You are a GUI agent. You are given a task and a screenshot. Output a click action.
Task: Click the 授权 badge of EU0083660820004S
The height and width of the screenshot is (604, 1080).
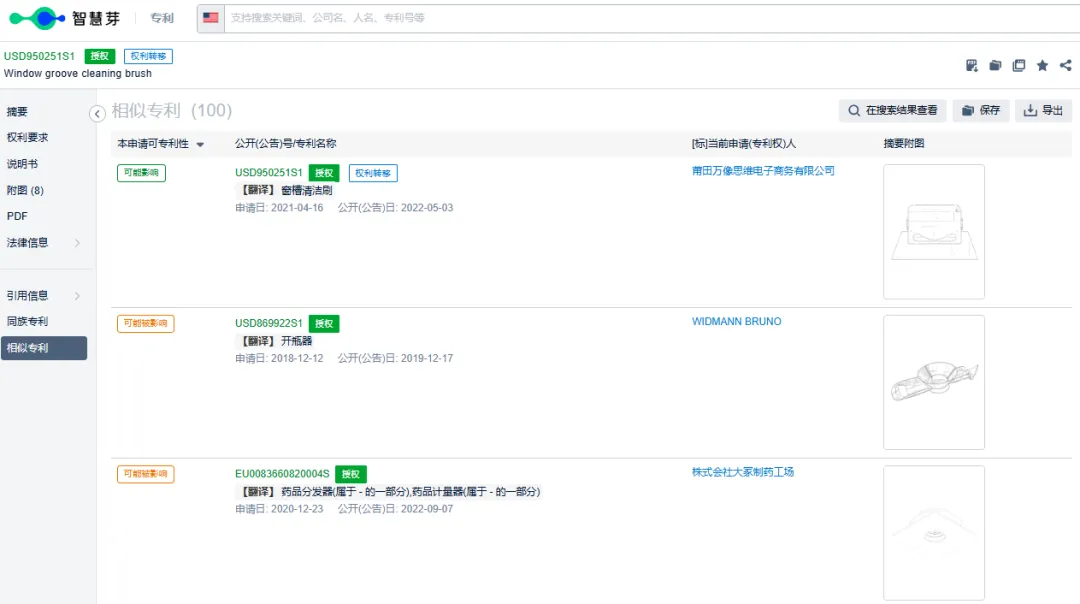351,475
